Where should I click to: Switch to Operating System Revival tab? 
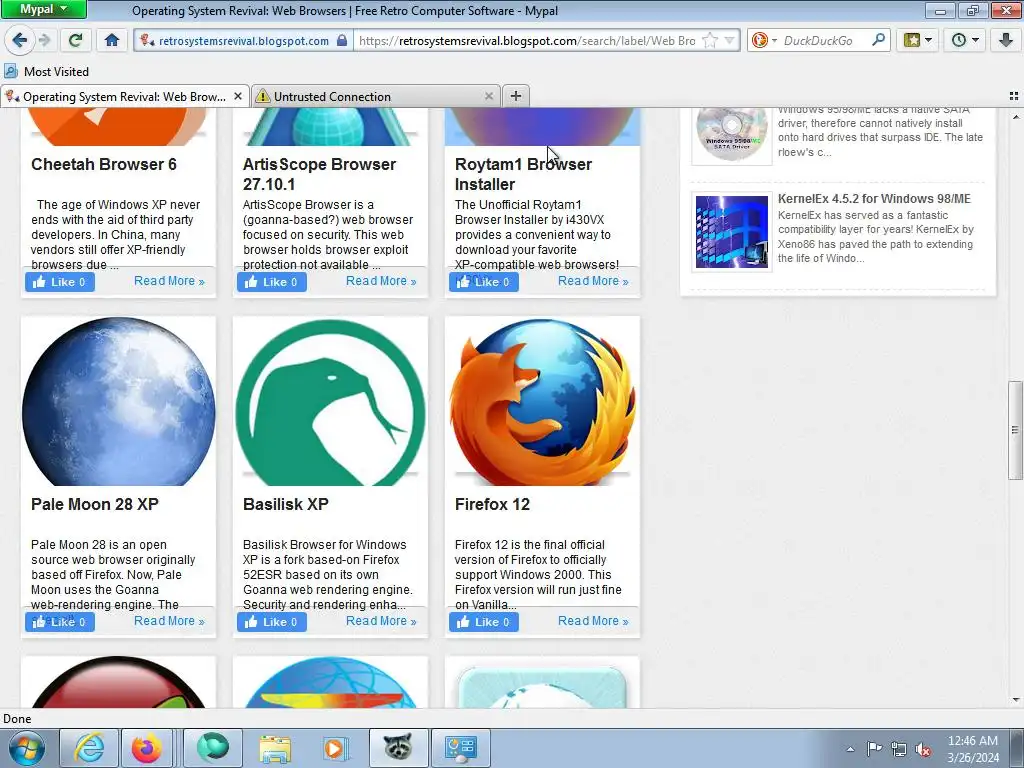tap(124, 96)
